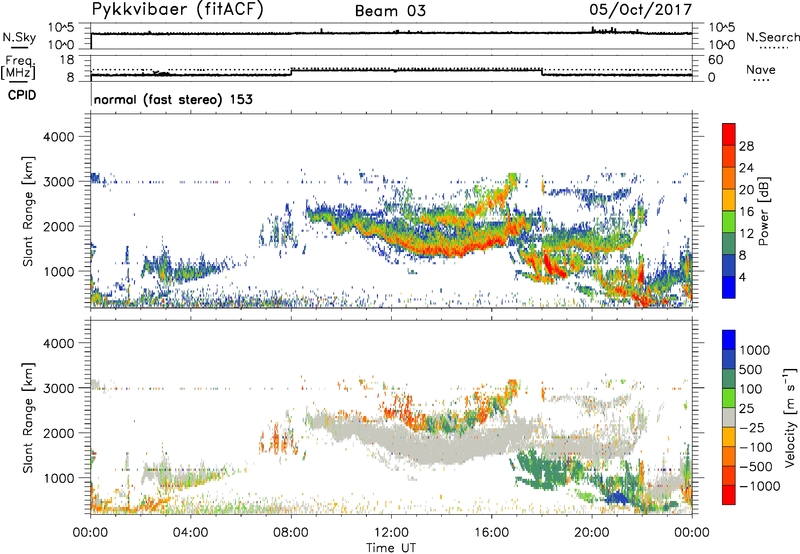Screen dimensions: 800x554
Task: Click the 'N.Search' legend label
Action: (x=772, y=37)
